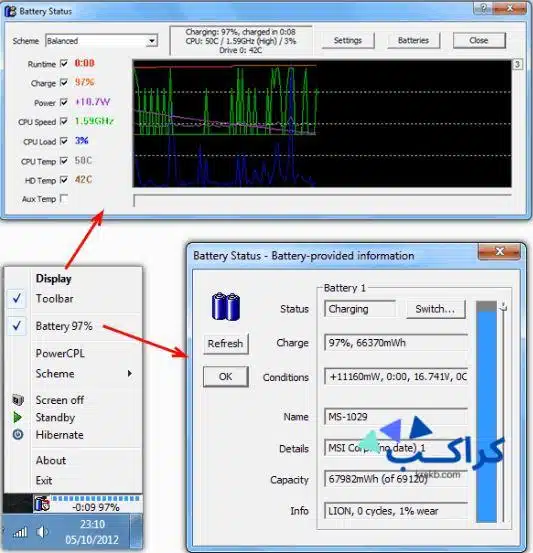Image resolution: width=533 pixels, height=553 pixels.
Task: Open the Scheme Balanced dropdown
Action: point(101,41)
